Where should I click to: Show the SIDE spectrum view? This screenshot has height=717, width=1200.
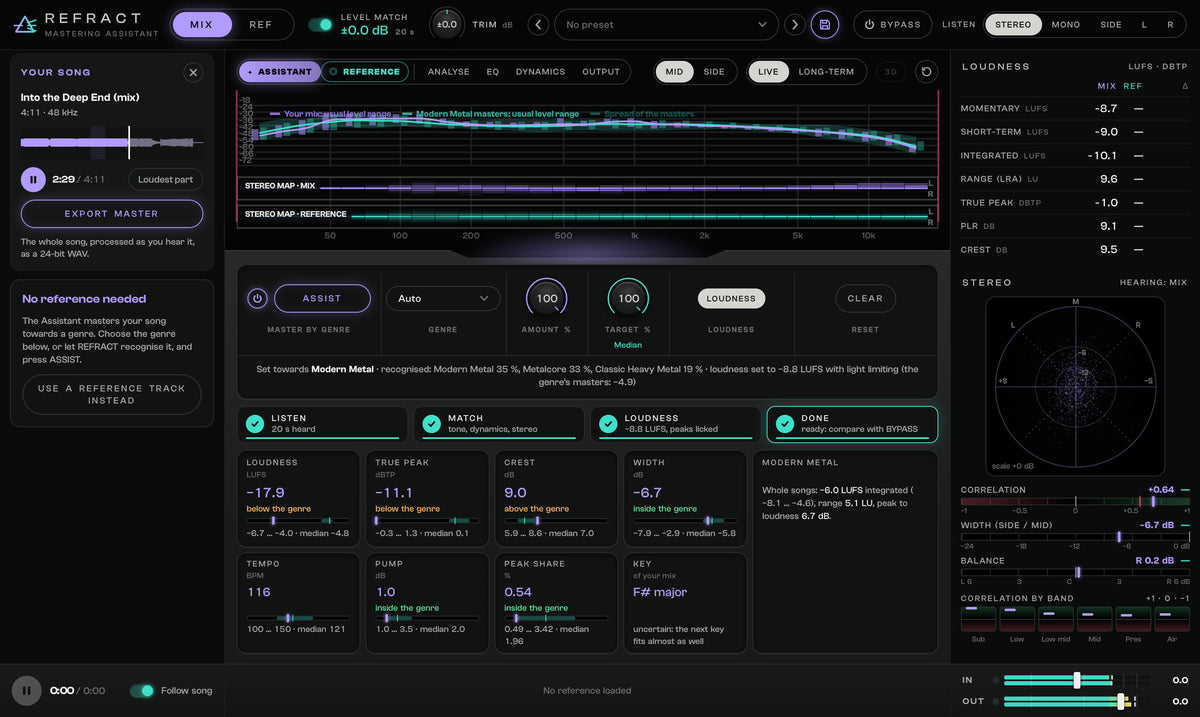coord(714,72)
